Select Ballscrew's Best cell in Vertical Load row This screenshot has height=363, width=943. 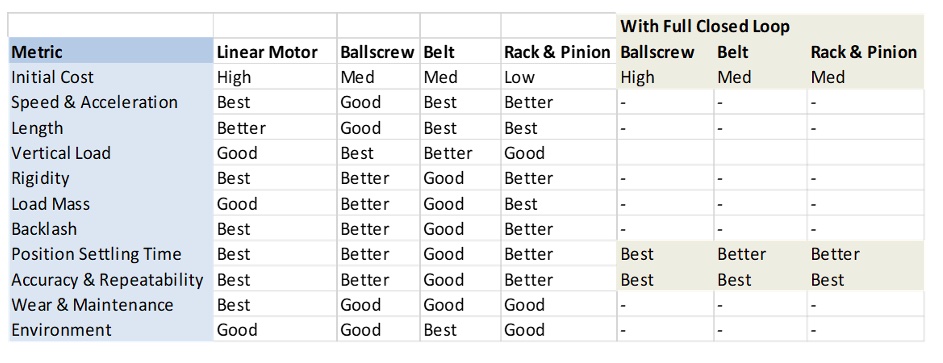coord(357,153)
